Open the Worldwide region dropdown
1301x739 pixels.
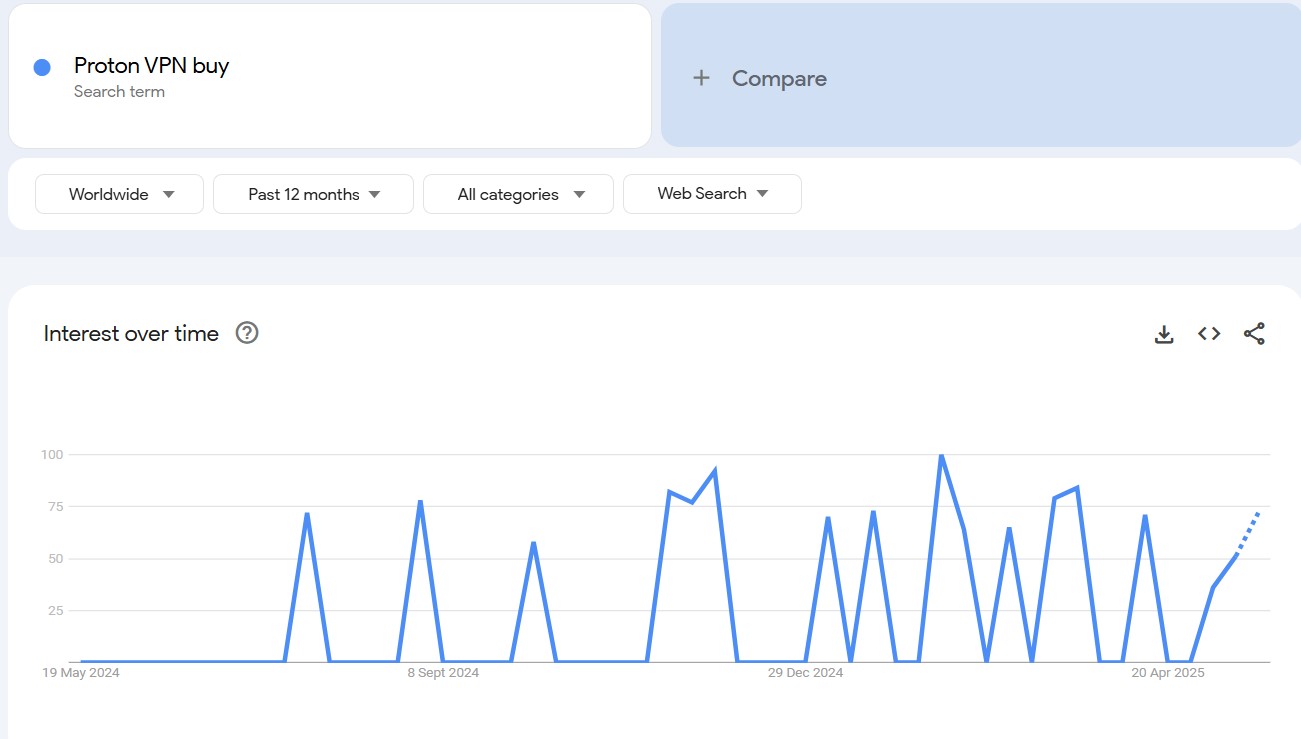tap(119, 194)
